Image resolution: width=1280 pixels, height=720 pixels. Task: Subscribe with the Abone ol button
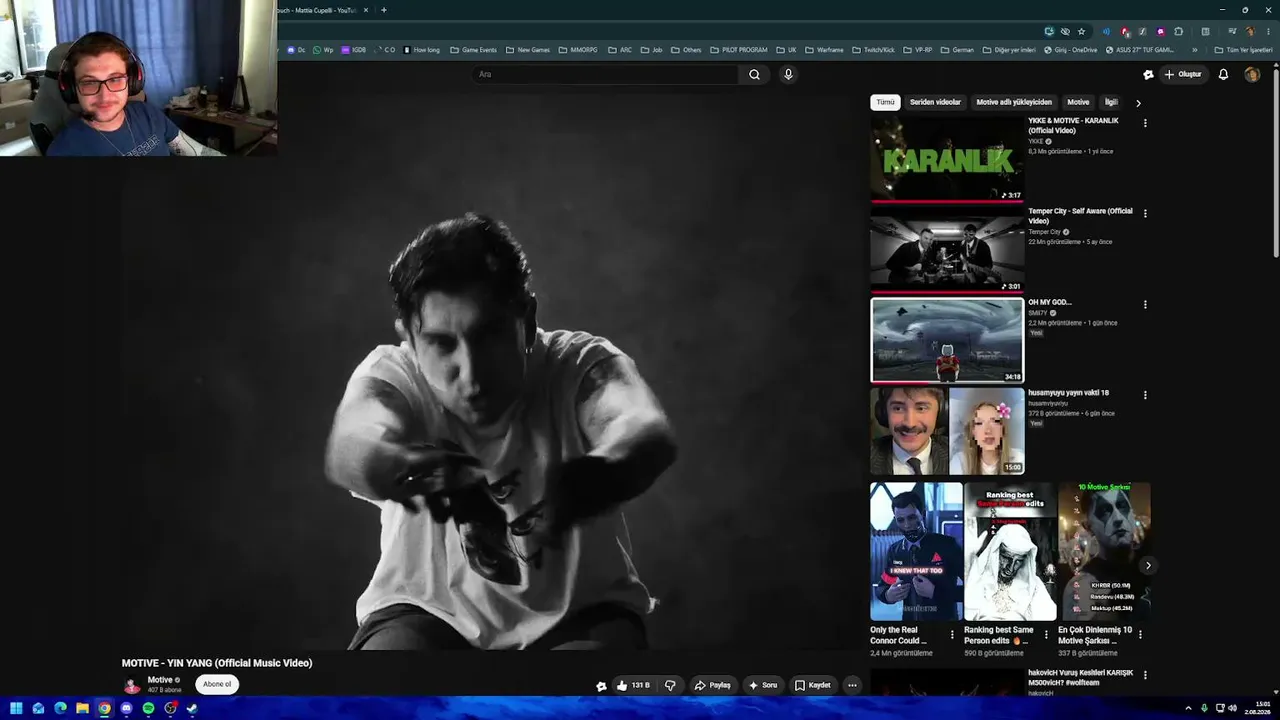point(217,685)
